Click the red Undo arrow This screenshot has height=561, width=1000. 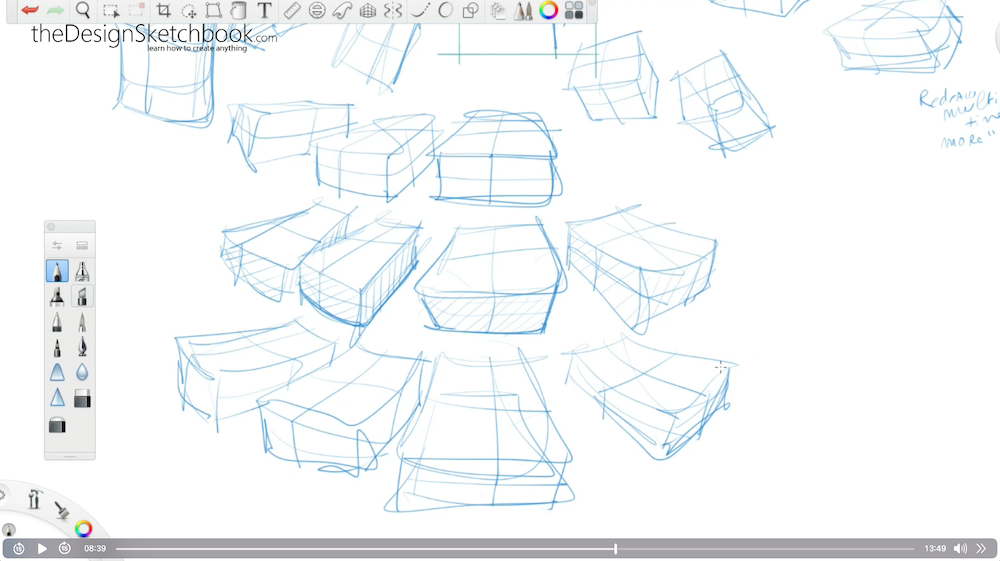pos(30,10)
